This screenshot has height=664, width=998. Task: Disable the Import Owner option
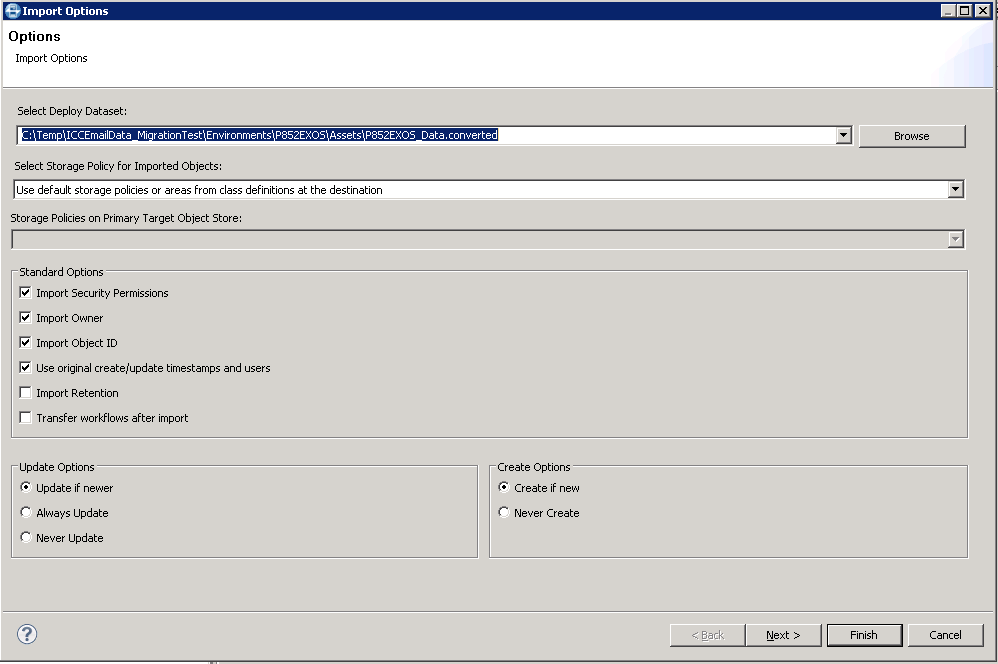point(25,318)
